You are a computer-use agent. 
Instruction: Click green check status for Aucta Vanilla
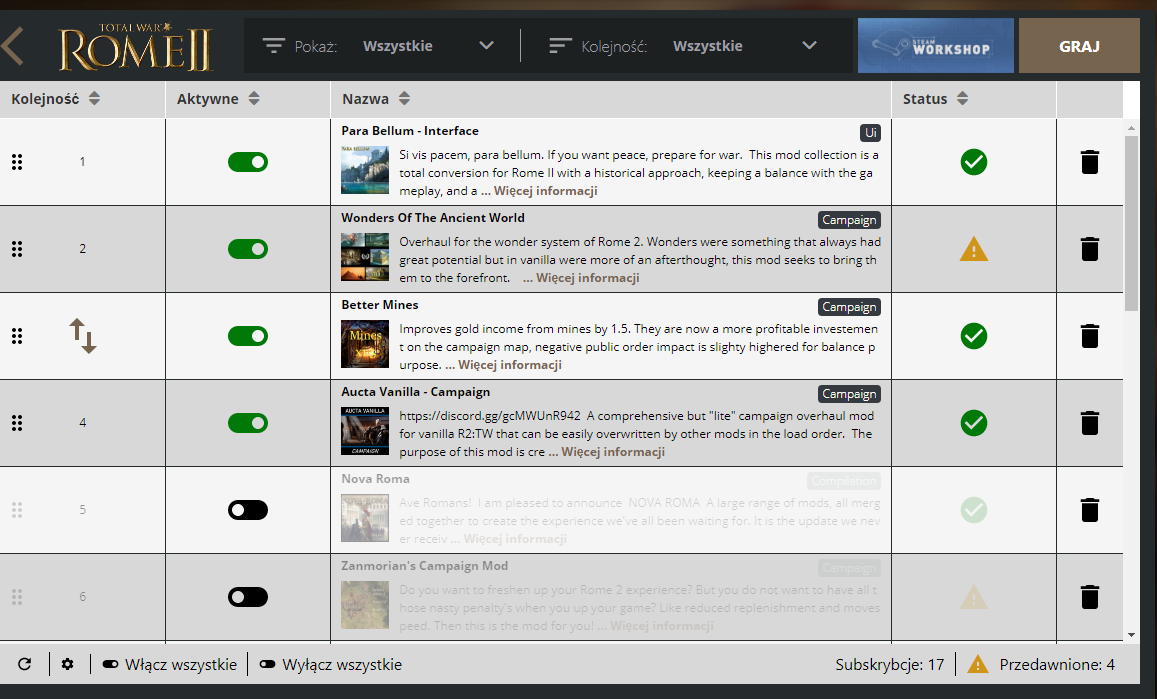(973, 423)
